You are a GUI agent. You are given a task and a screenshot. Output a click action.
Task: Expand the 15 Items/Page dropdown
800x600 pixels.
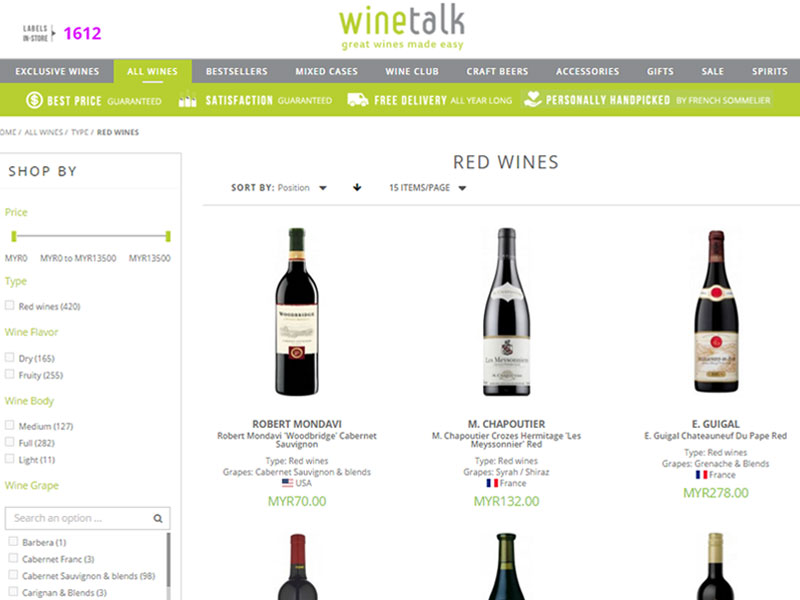tap(428, 188)
